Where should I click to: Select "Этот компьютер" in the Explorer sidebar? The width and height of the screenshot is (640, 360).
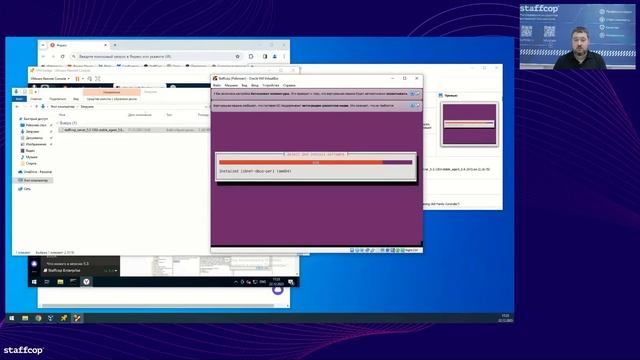(35, 180)
